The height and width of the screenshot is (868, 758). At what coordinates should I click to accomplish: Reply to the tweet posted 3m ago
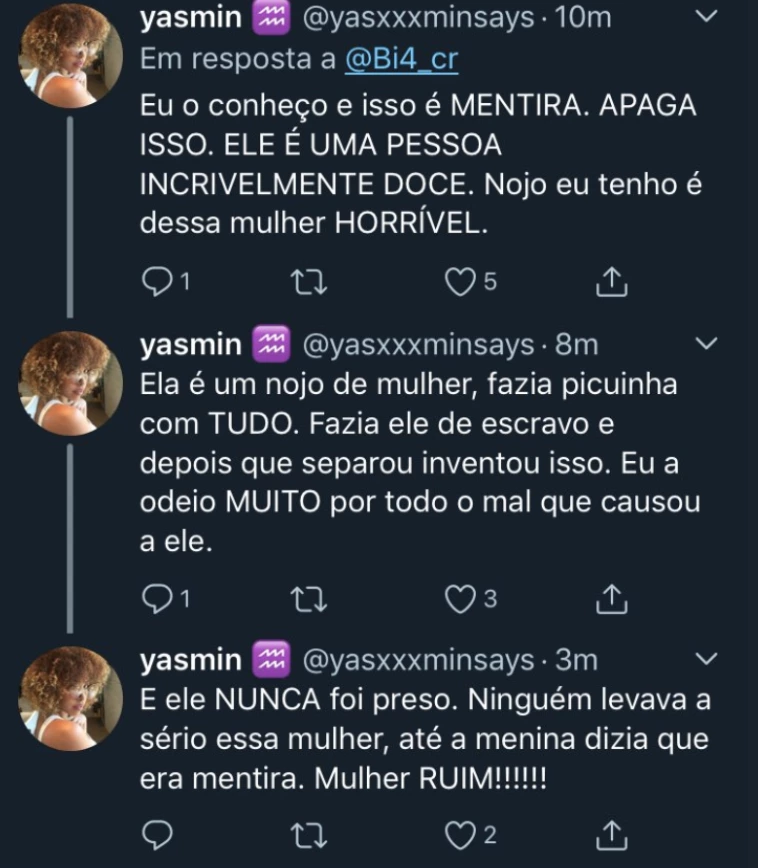(157, 834)
